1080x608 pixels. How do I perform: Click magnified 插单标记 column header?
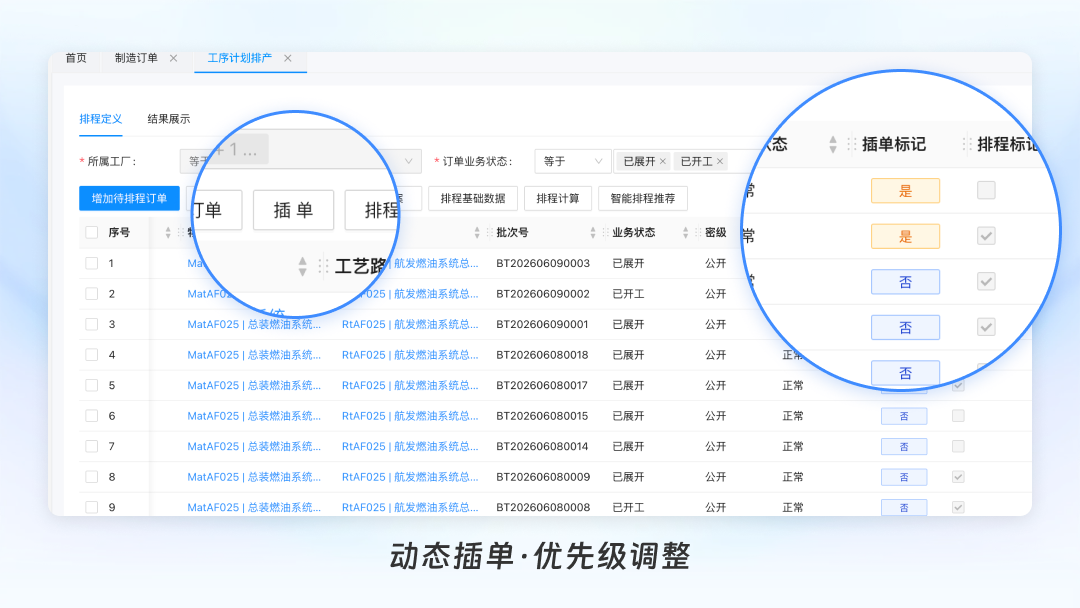pos(893,145)
